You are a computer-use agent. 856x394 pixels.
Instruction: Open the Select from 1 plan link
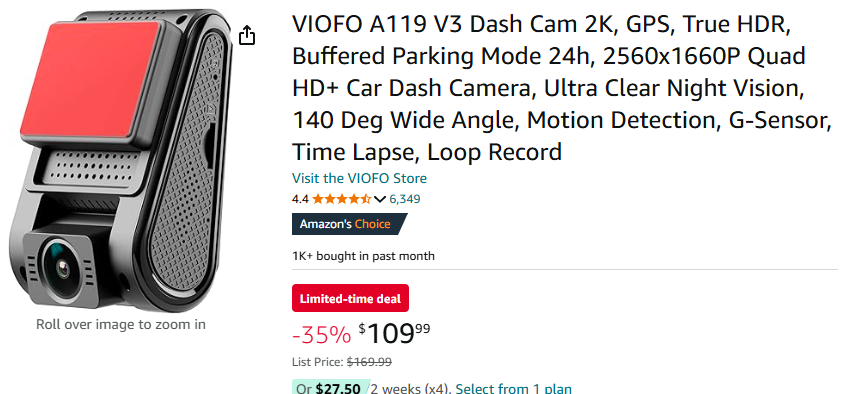(x=514, y=389)
